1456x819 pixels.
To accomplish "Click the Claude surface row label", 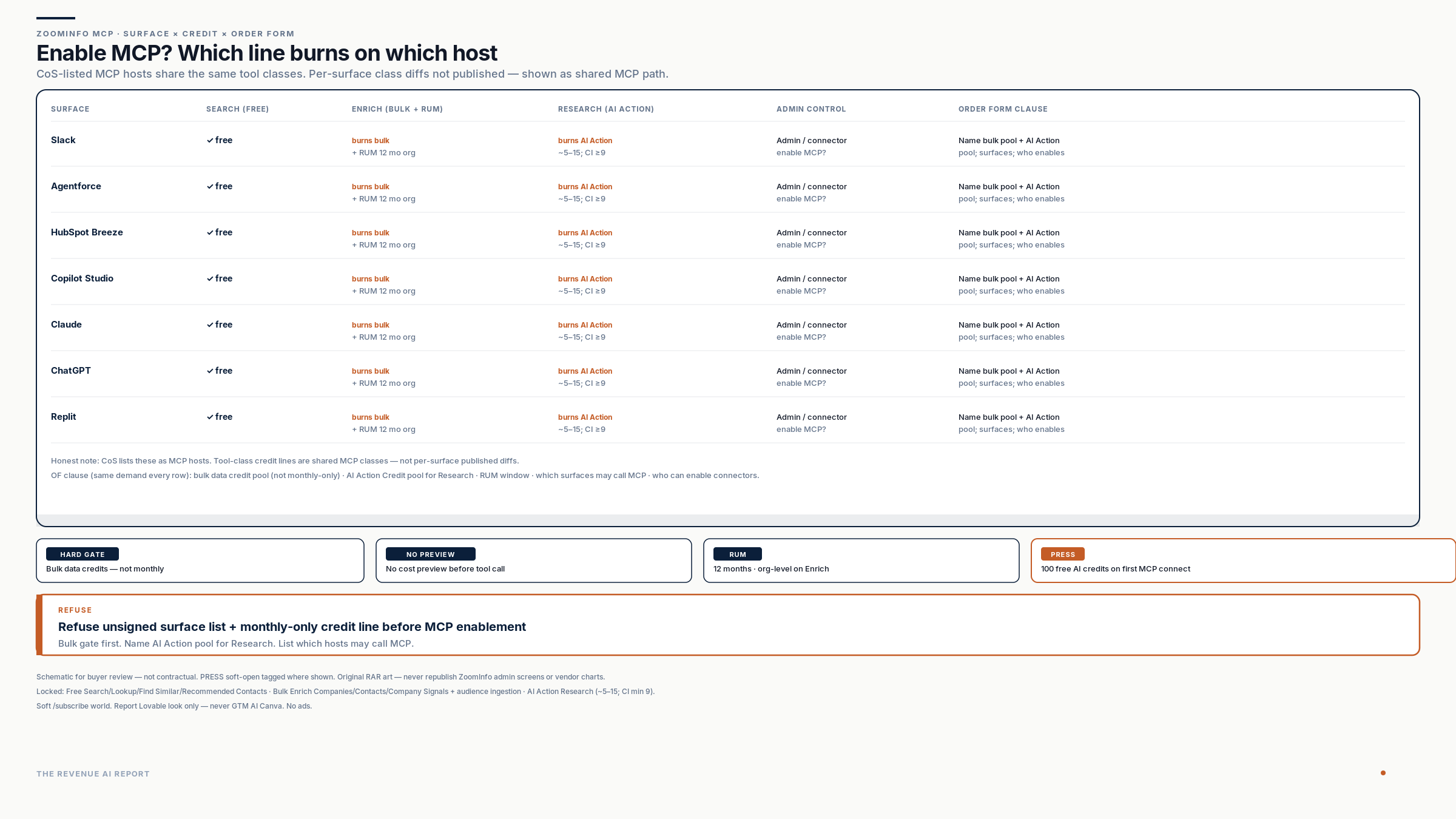I will (66, 325).
